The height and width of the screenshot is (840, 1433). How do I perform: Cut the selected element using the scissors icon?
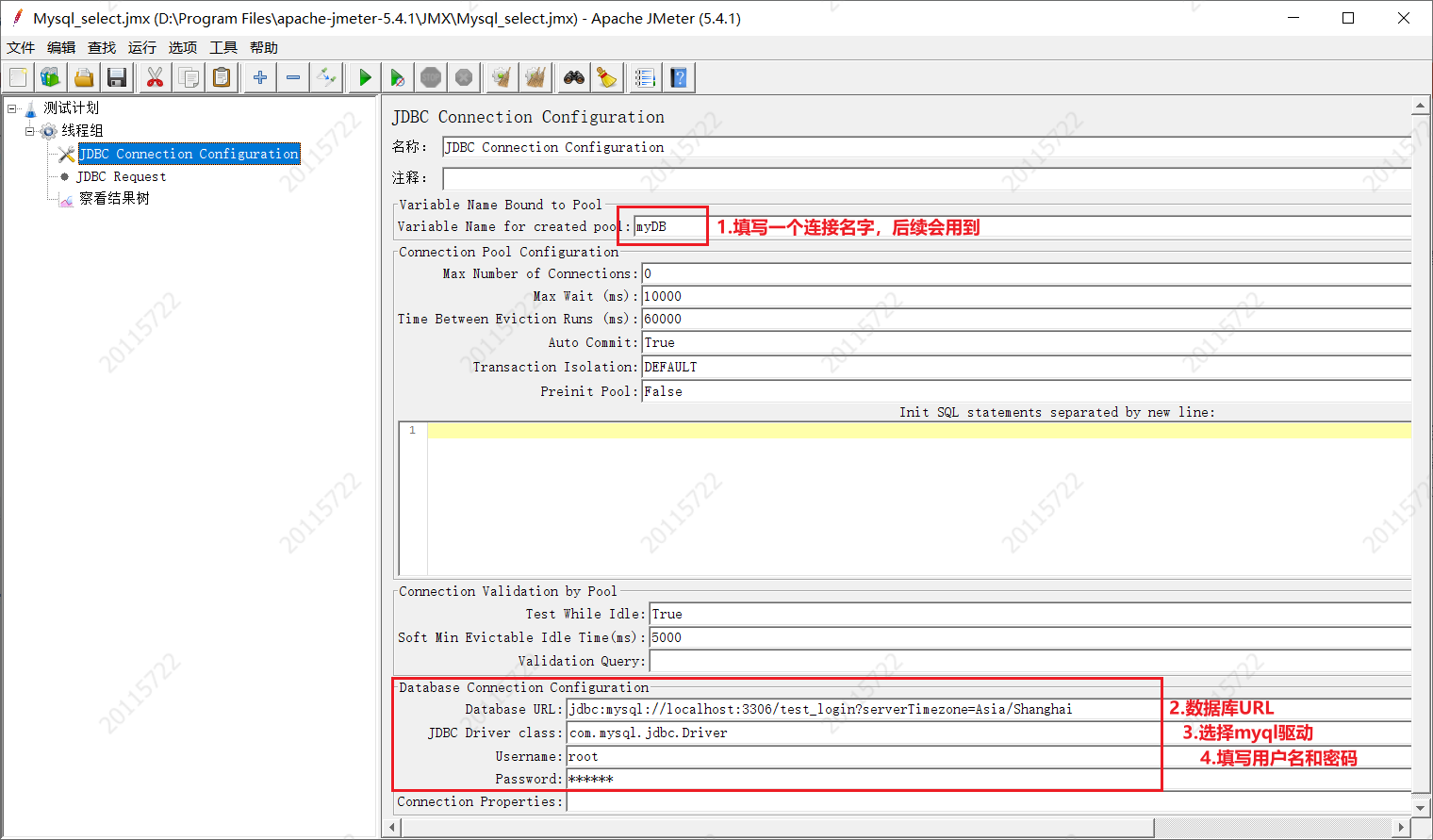point(154,77)
